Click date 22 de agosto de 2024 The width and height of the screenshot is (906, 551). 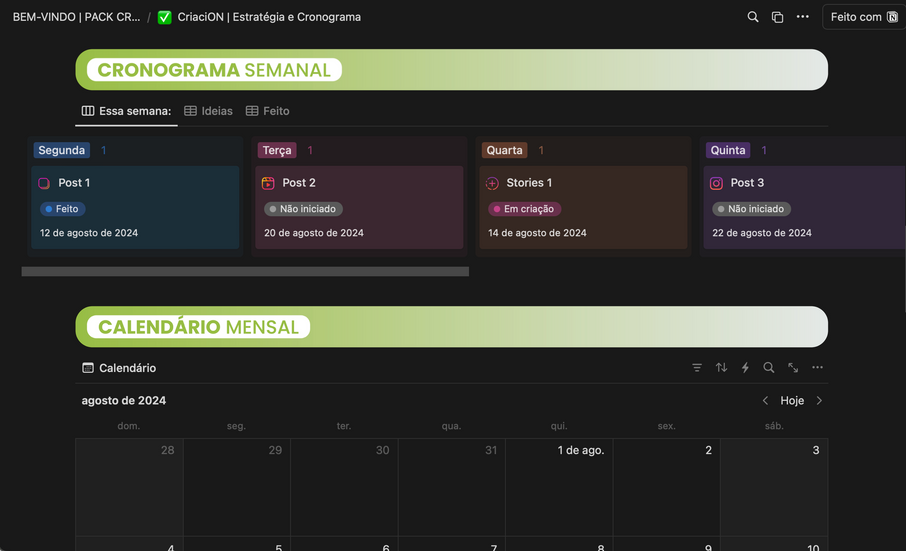tap(762, 233)
